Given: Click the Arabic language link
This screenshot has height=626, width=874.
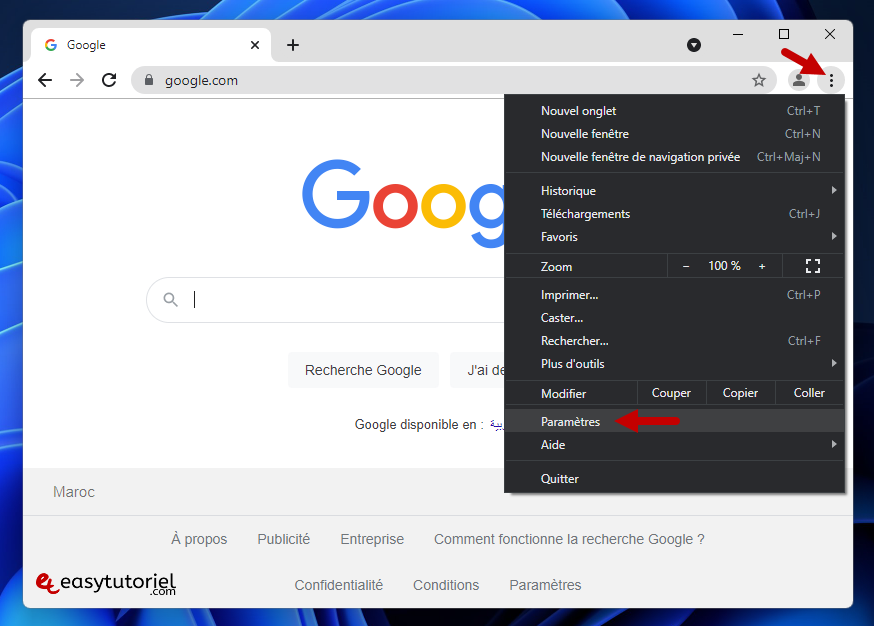Looking at the screenshot, I should point(497,425).
